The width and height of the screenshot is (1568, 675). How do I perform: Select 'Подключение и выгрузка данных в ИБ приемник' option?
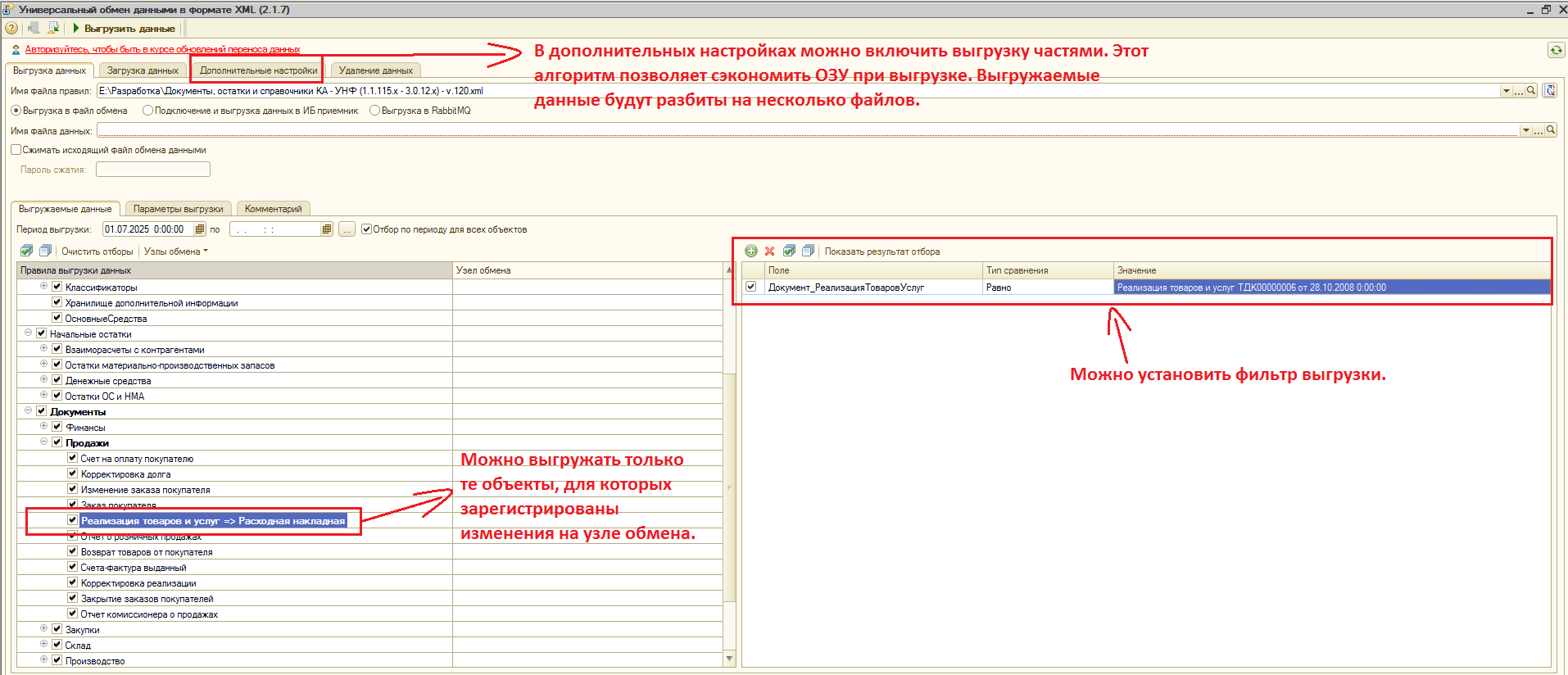pyautogui.click(x=148, y=111)
